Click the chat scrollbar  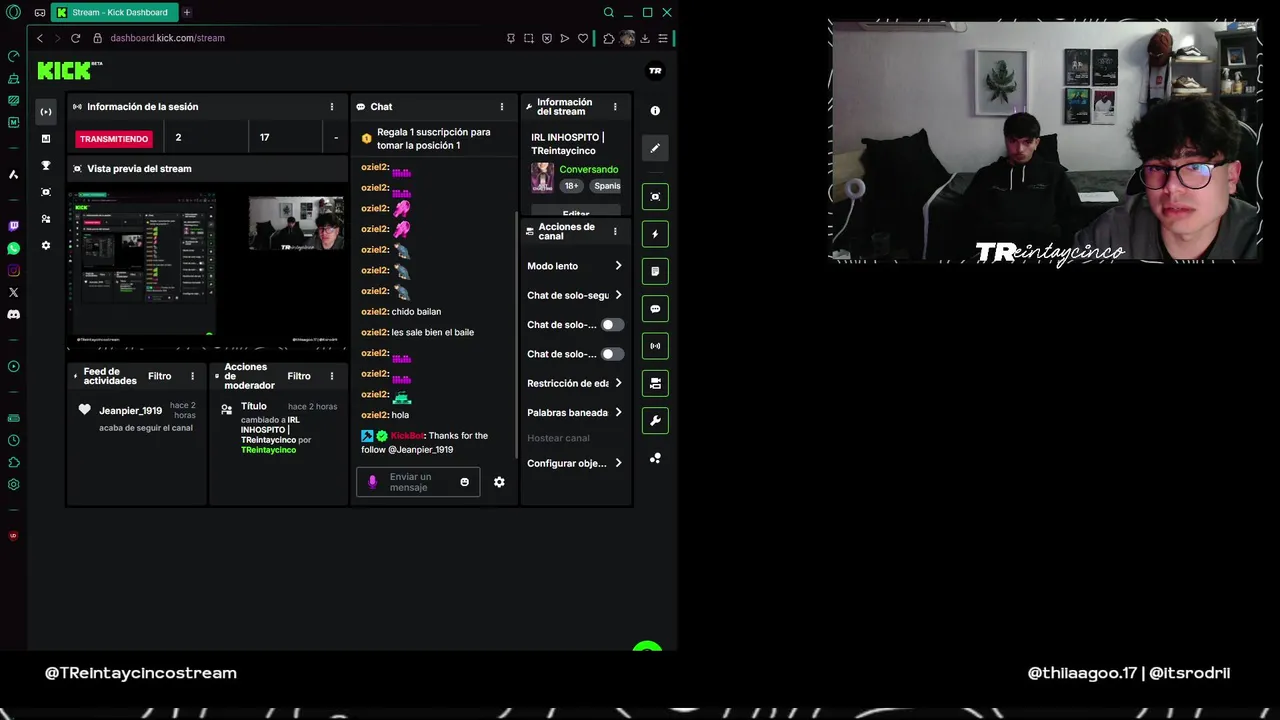pyautogui.click(x=517, y=335)
